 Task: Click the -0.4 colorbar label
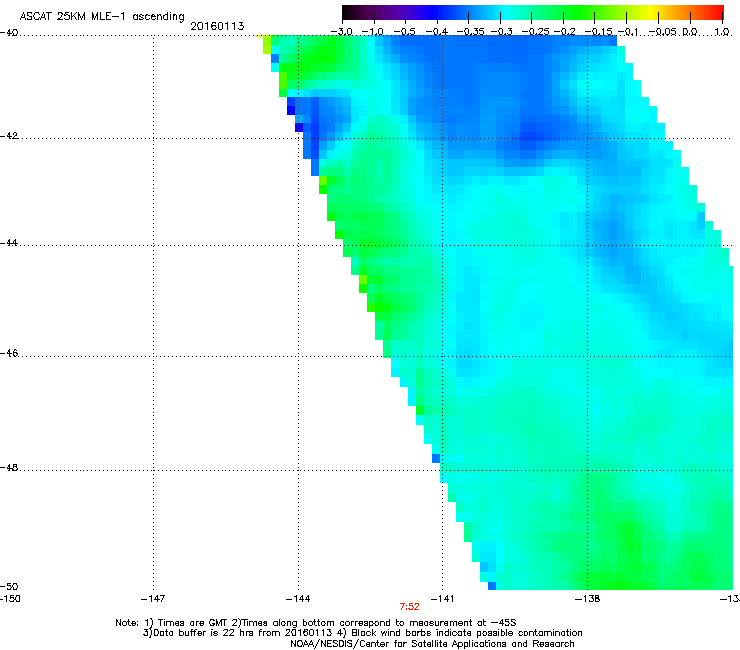(437, 32)
